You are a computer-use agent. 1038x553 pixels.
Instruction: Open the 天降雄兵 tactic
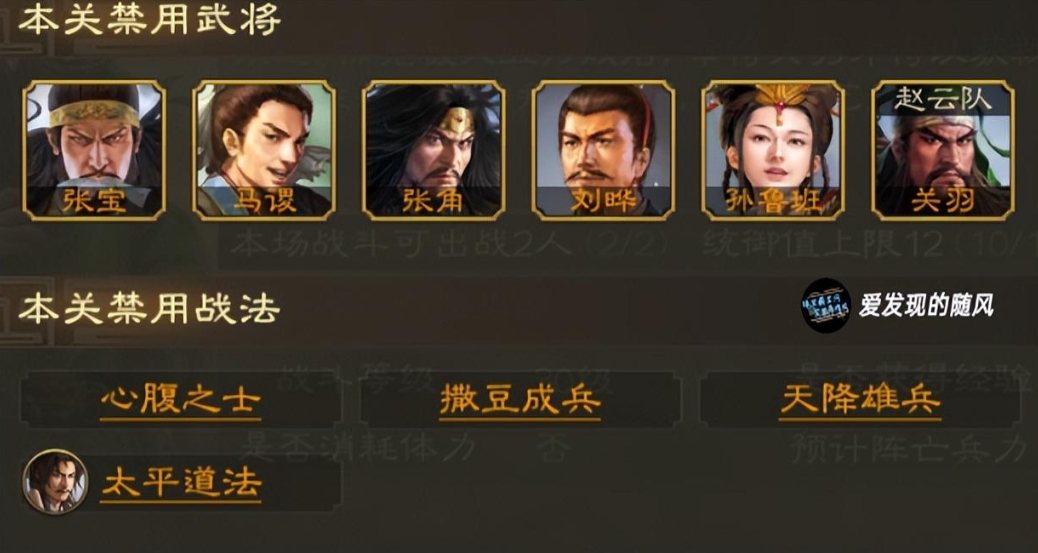tap(860, 401)
